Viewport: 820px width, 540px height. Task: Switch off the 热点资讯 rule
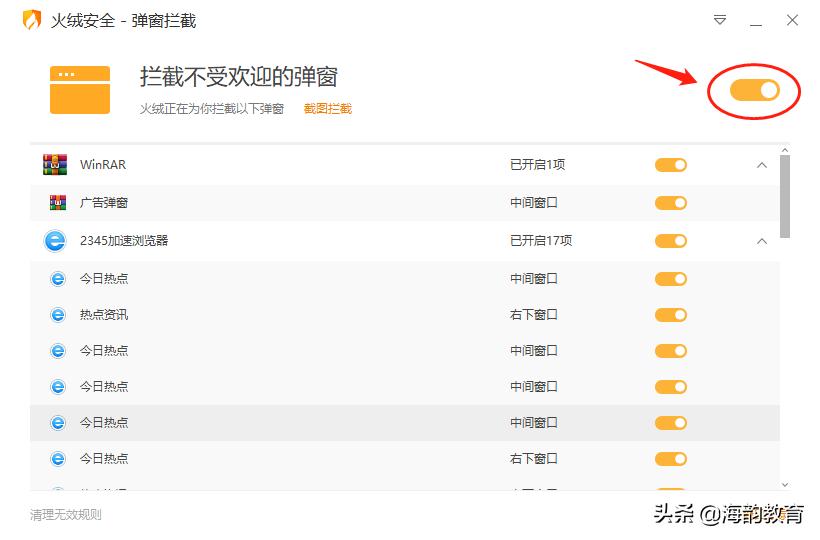671,315
